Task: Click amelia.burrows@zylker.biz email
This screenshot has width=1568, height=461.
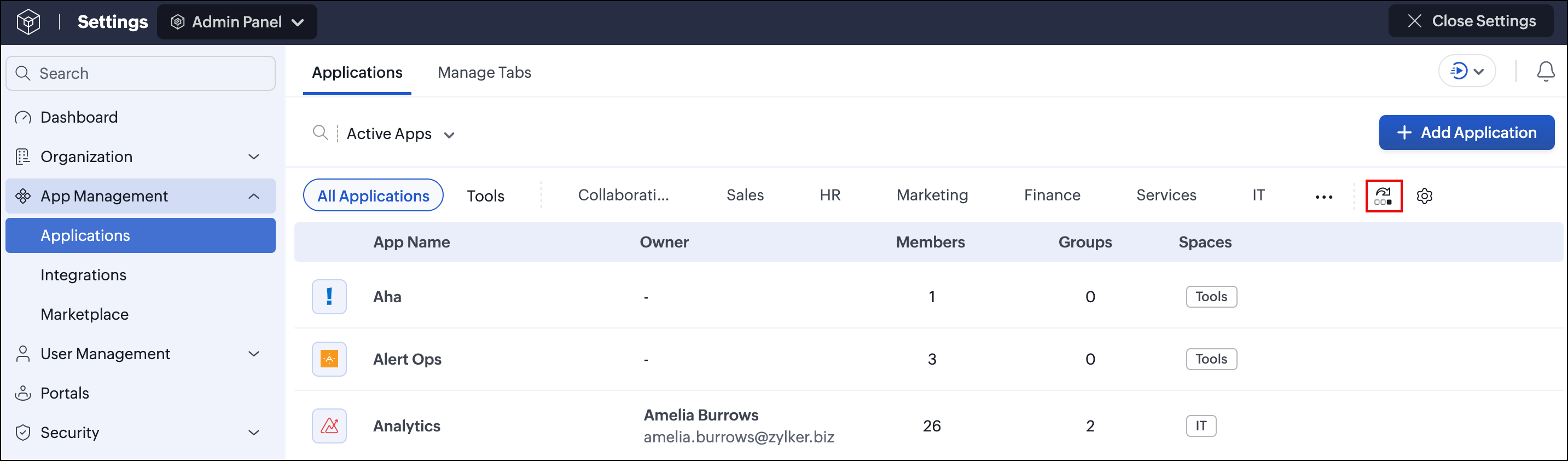Action: pyautogui.click(x=739, y=437)
